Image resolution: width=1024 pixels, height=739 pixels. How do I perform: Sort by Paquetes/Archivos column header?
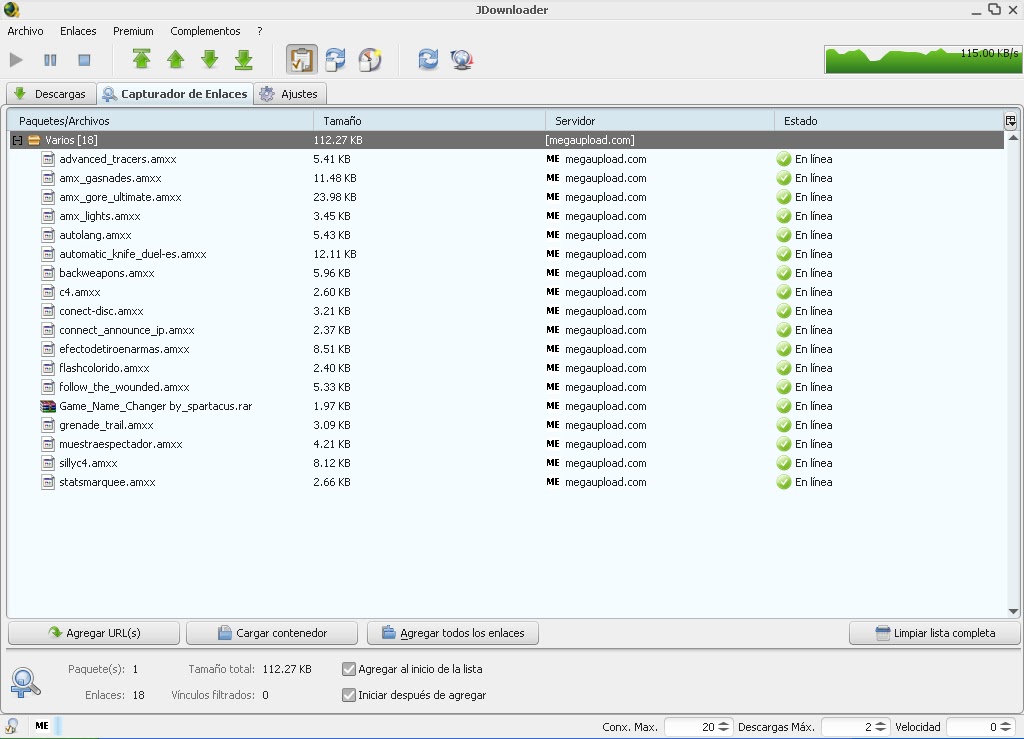[x=161, y=121]
